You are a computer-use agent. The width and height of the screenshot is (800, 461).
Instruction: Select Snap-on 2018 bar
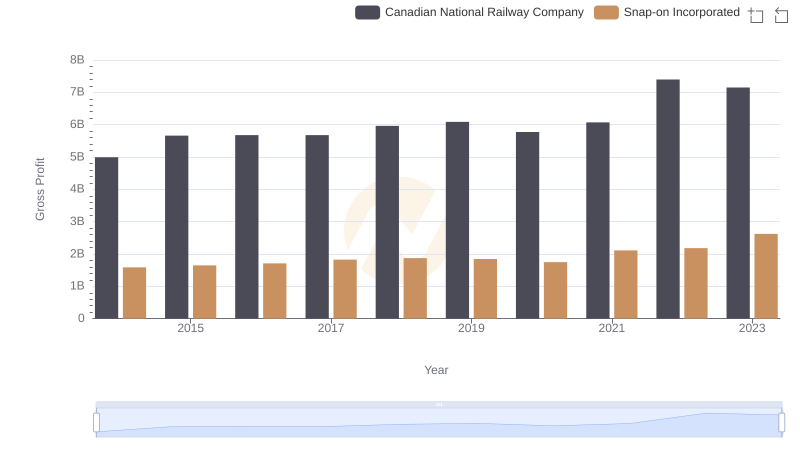click(x=415, y=288)
